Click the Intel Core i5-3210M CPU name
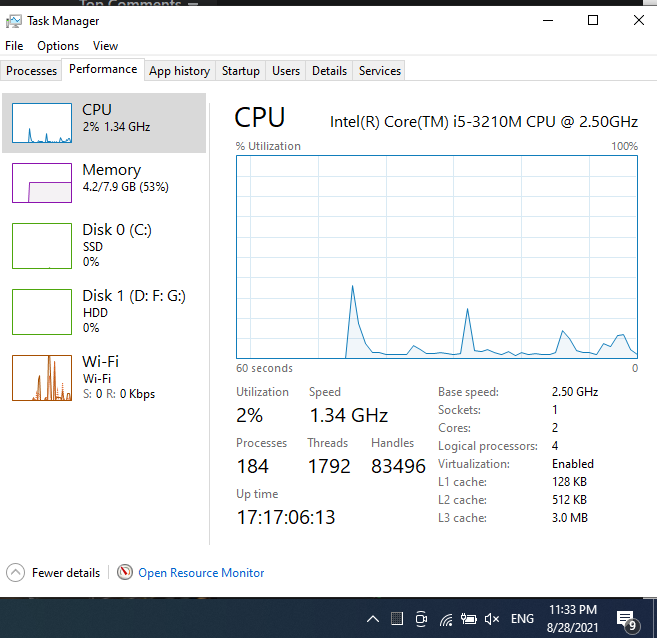The width and height of the screenshot is (657, 638). tap(484, 121)
